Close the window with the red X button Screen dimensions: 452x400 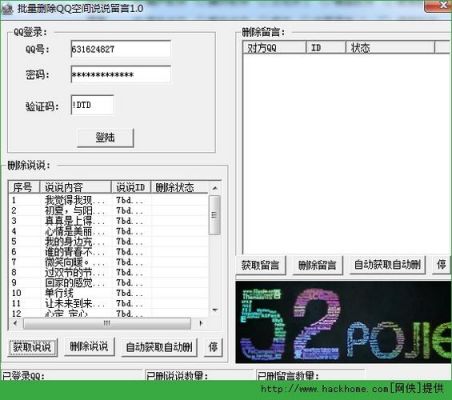[439, 5]
